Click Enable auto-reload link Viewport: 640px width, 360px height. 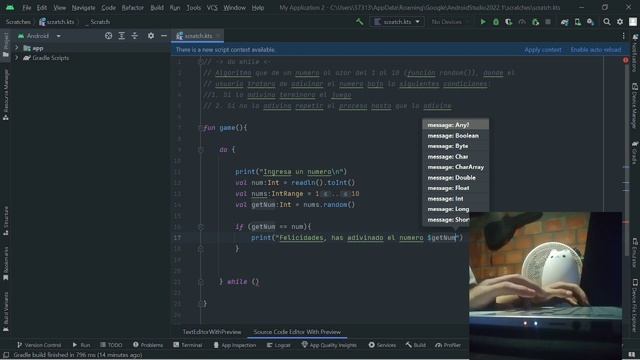596,50
